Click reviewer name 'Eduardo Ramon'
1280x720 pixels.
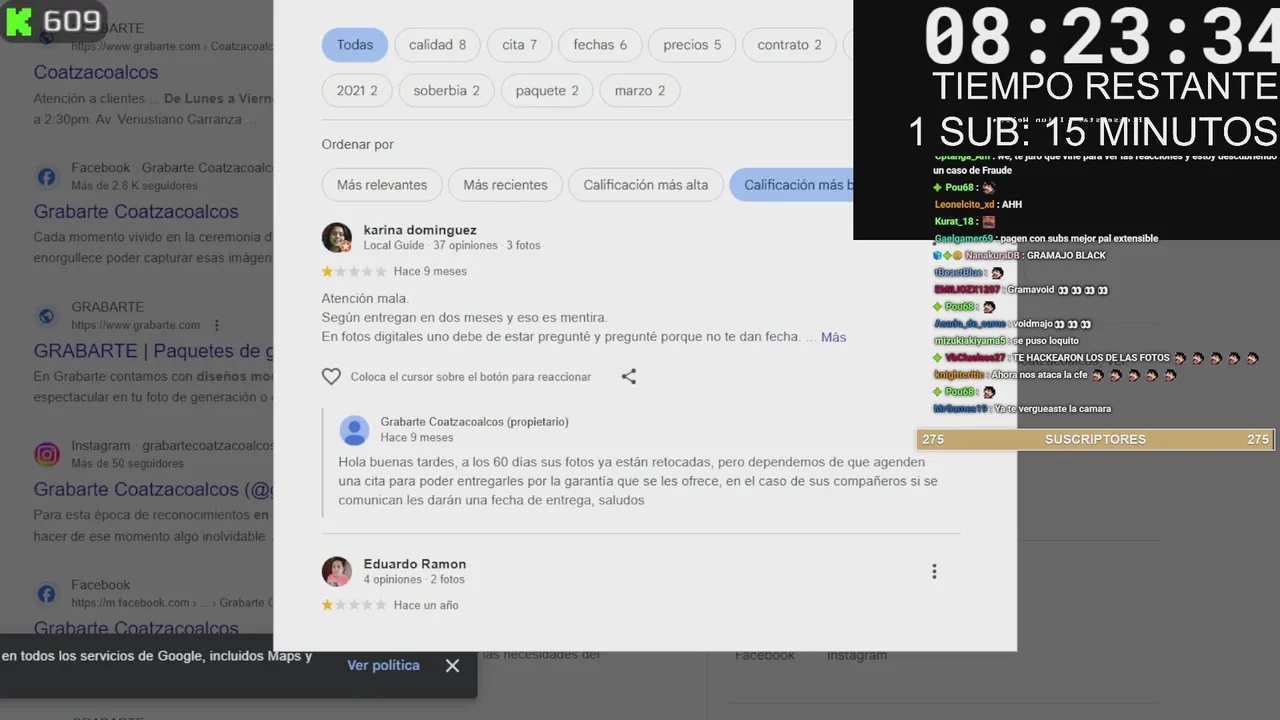[x=415, y=564]
